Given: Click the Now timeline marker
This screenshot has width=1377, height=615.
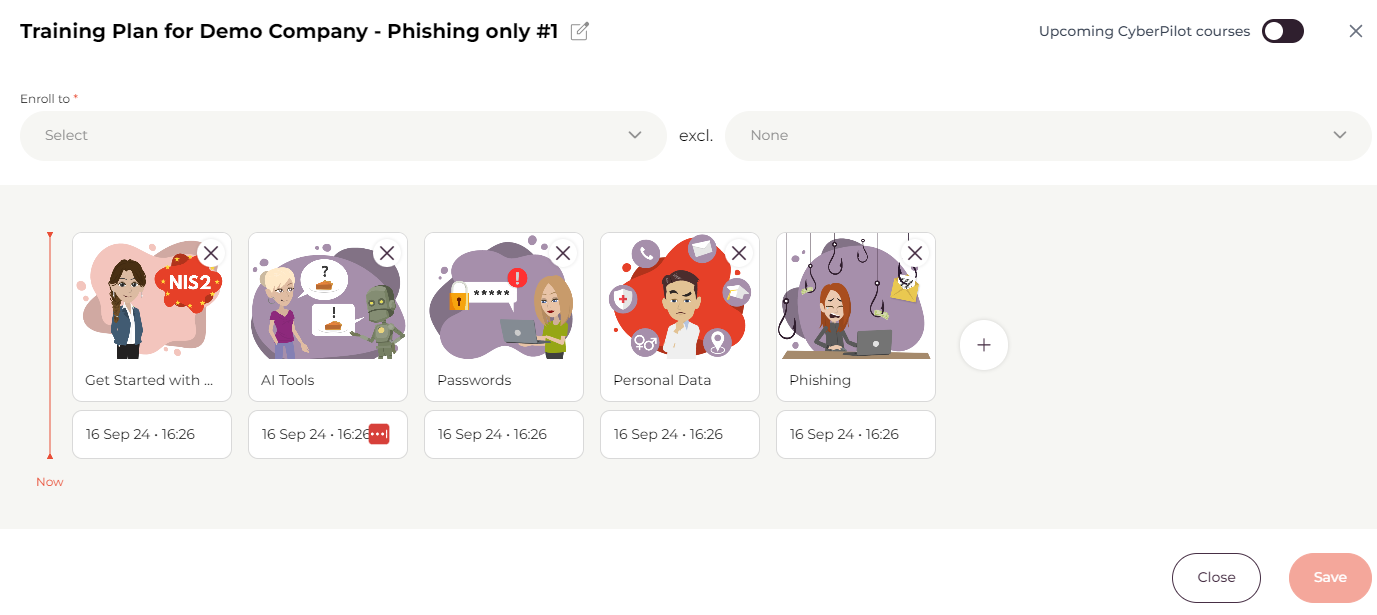Looking at the screenshot, I should click(x=50, y=482).
